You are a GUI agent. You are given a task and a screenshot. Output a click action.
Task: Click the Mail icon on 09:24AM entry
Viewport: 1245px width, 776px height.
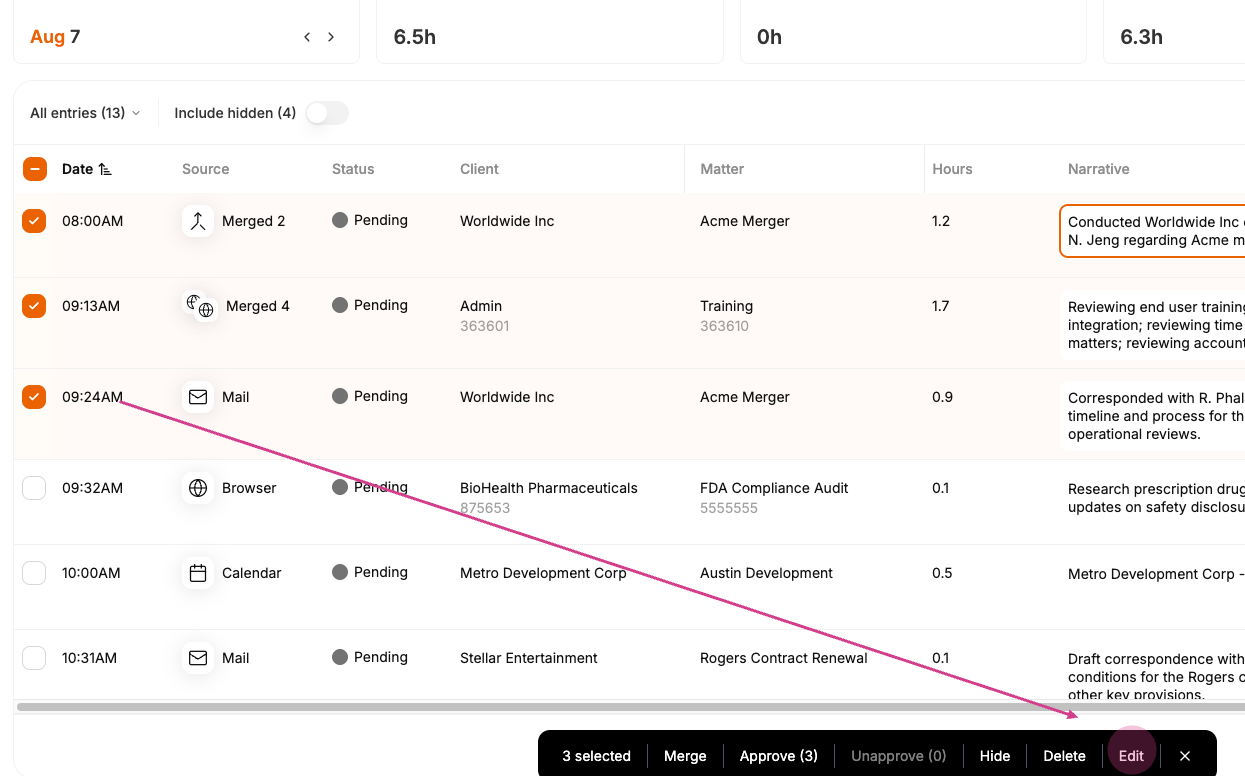[x=198, y=397]
